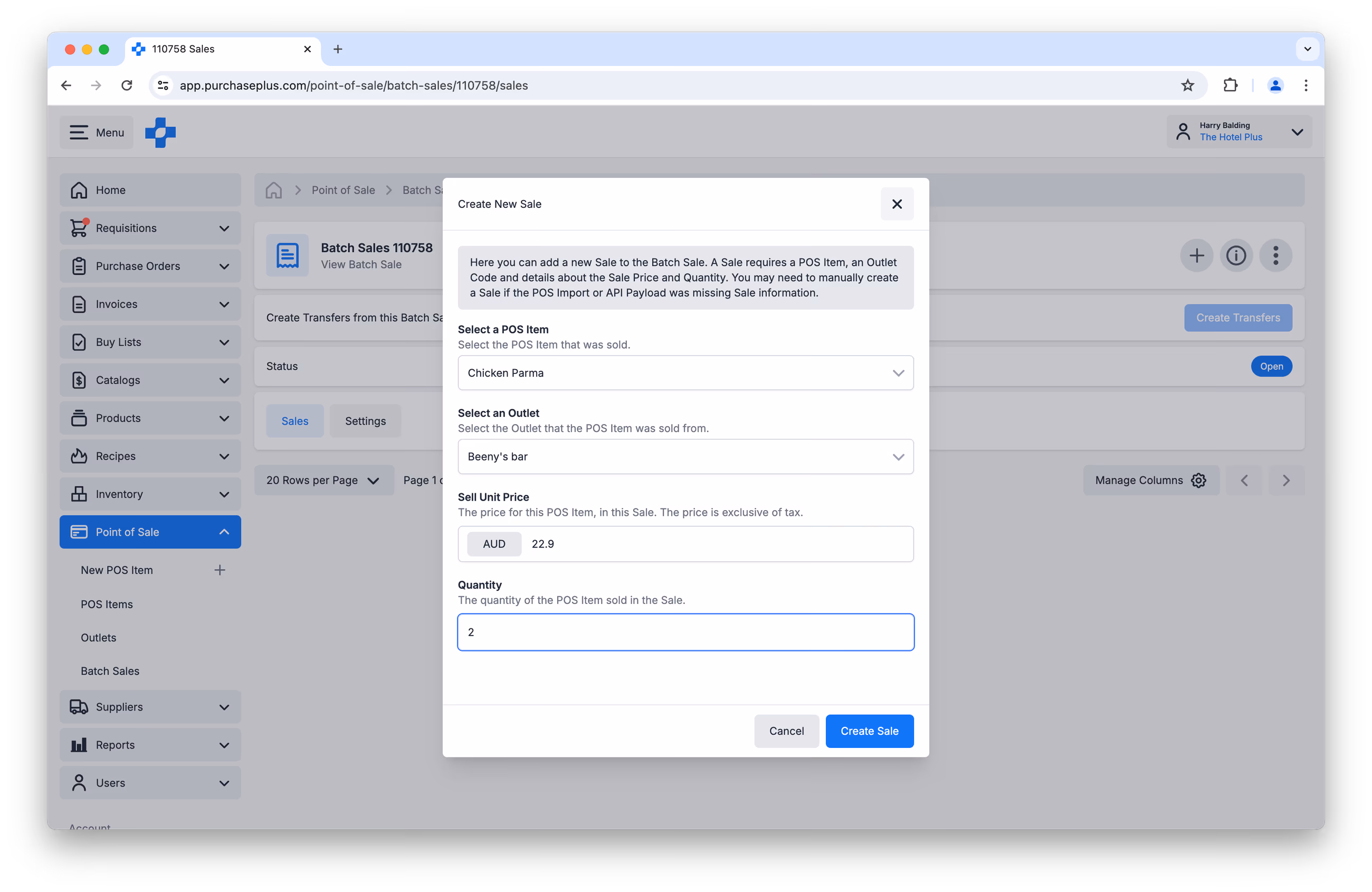Image resolution: width=1372 pixels, height=892 pixels.
Task: Open the three-dot more options menu
Action: [x=1276, y=255]
